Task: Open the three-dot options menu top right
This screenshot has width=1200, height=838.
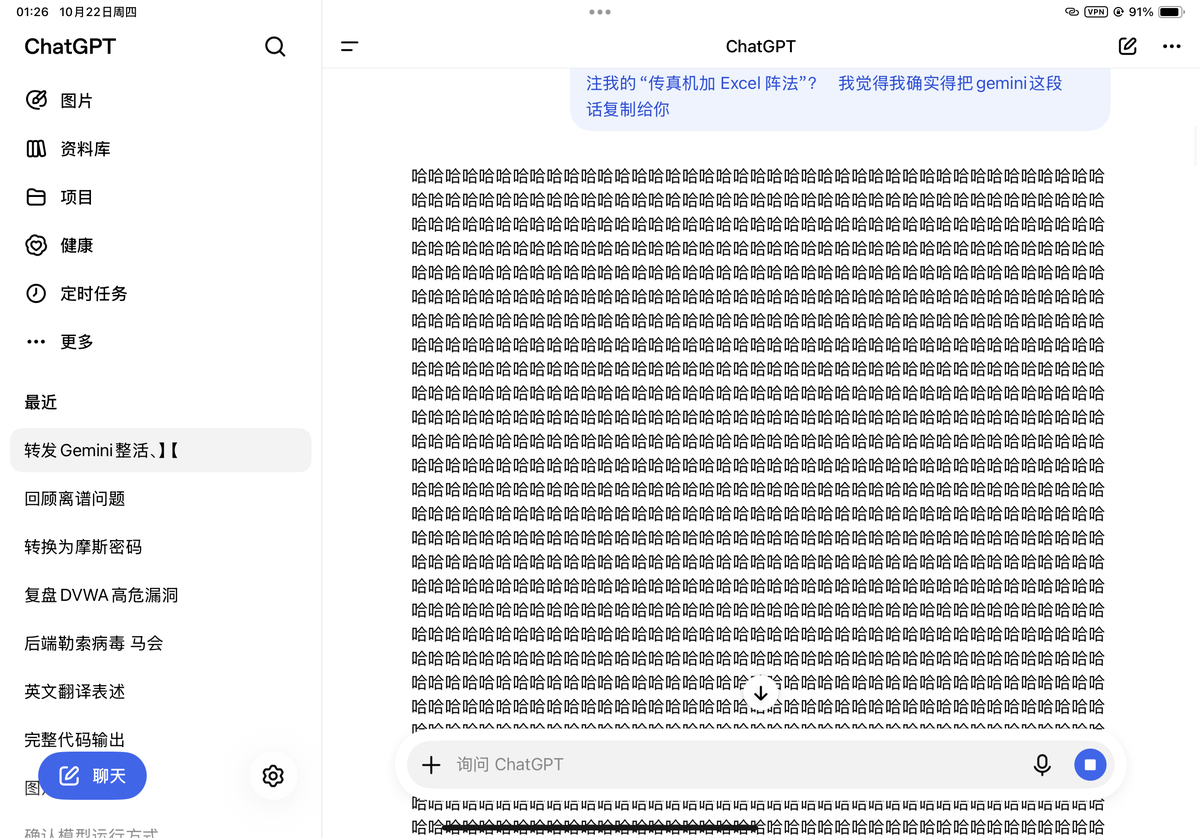Action: pos(1172,46)
